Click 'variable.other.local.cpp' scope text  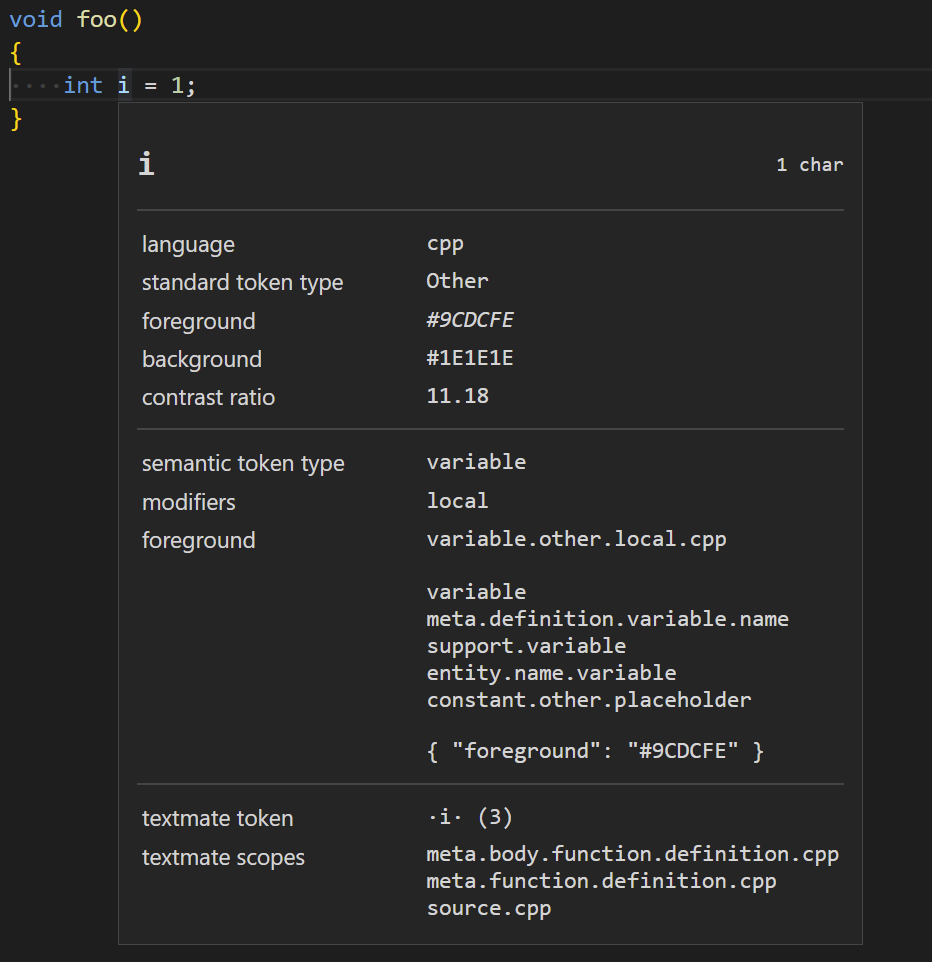click(x=577, y=539)
